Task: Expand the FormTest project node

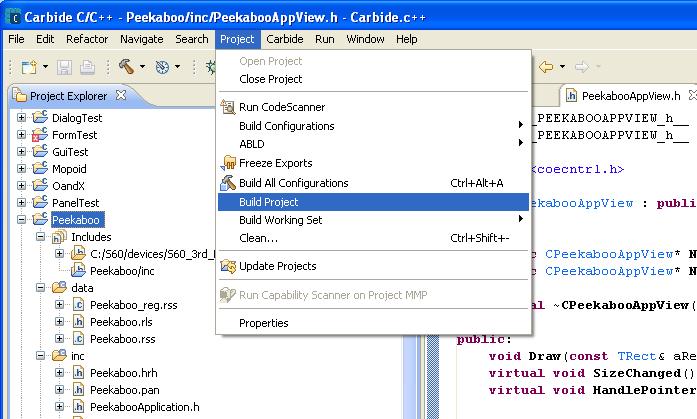Action: (21, 135)
